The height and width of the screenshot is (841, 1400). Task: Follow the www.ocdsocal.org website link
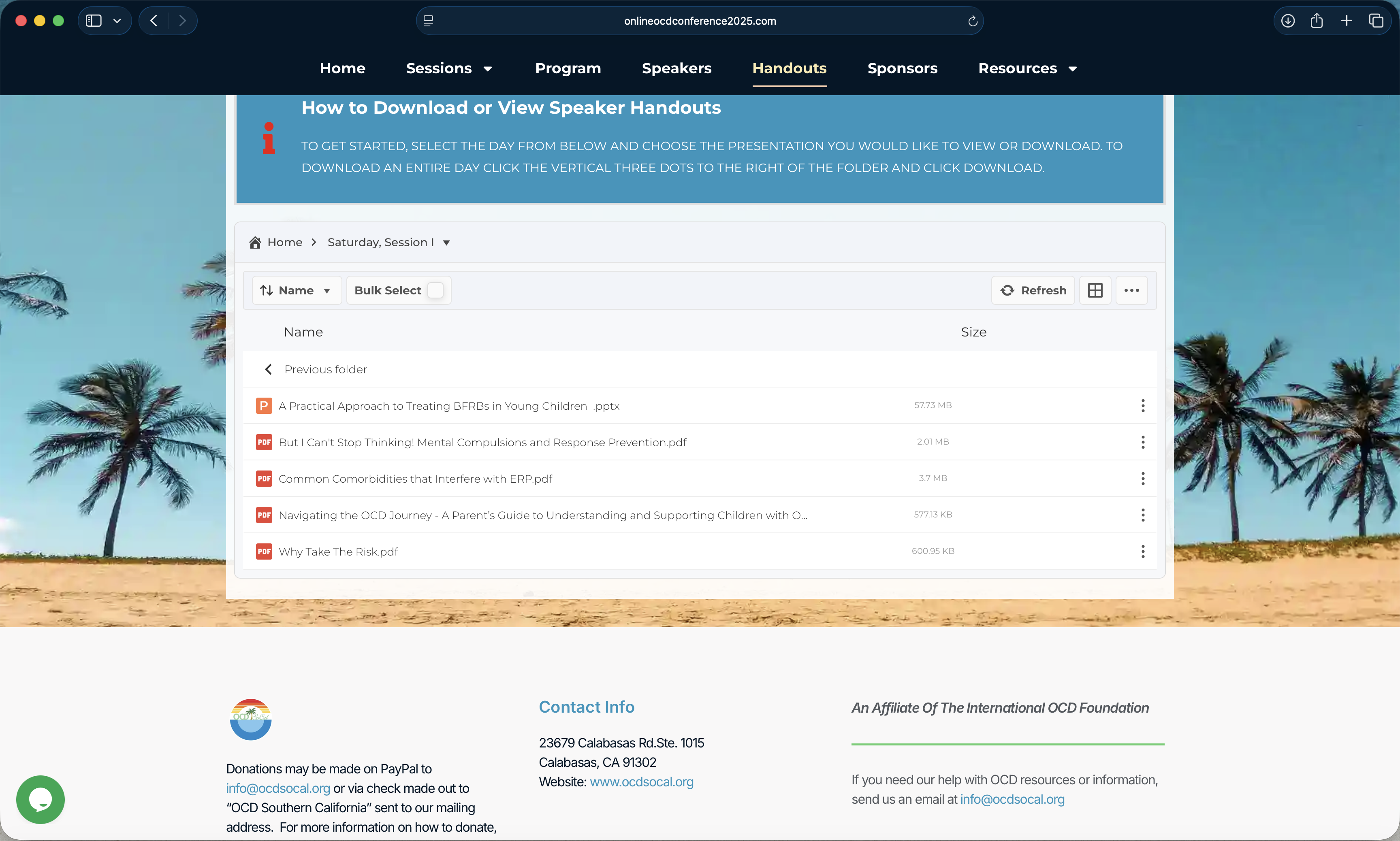[641, 781]
